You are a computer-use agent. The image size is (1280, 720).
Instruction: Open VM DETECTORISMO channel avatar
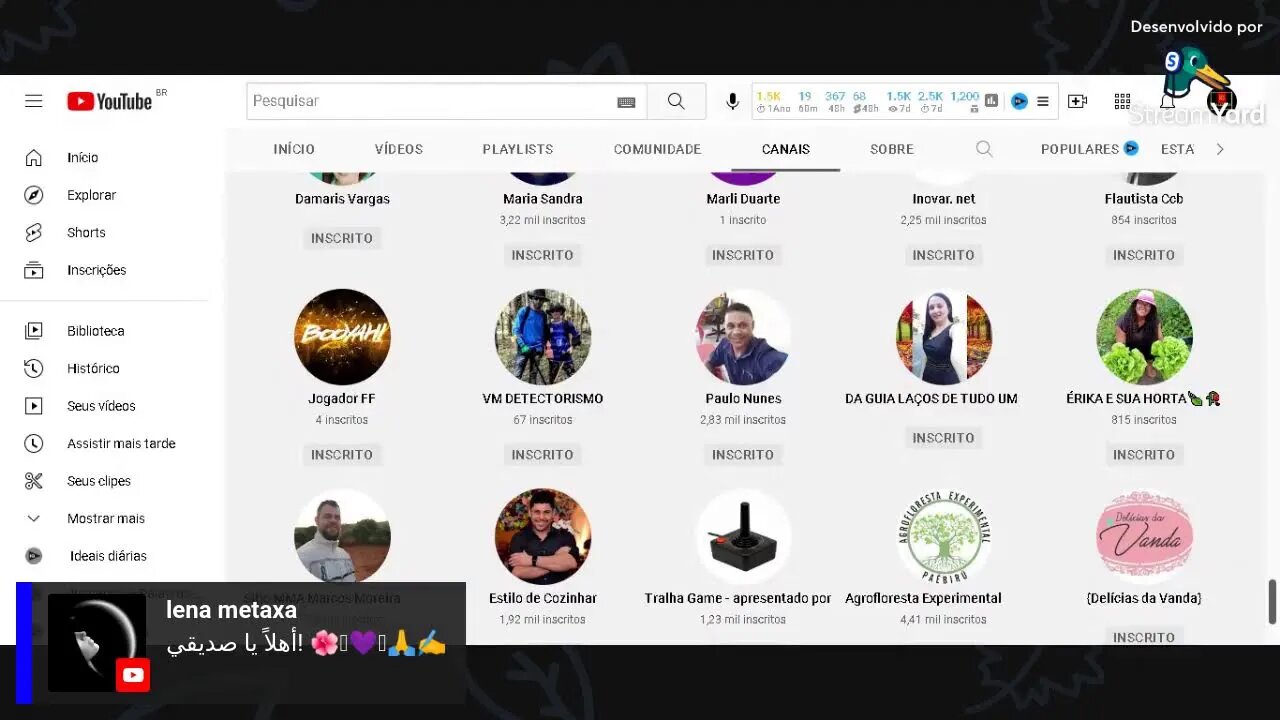coord(543,337)
